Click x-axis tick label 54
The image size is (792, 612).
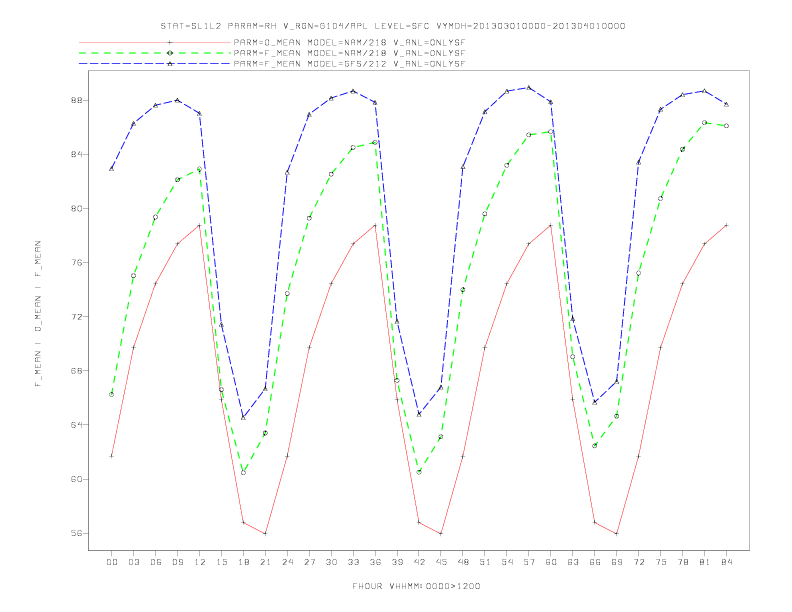tap(507, 562)
